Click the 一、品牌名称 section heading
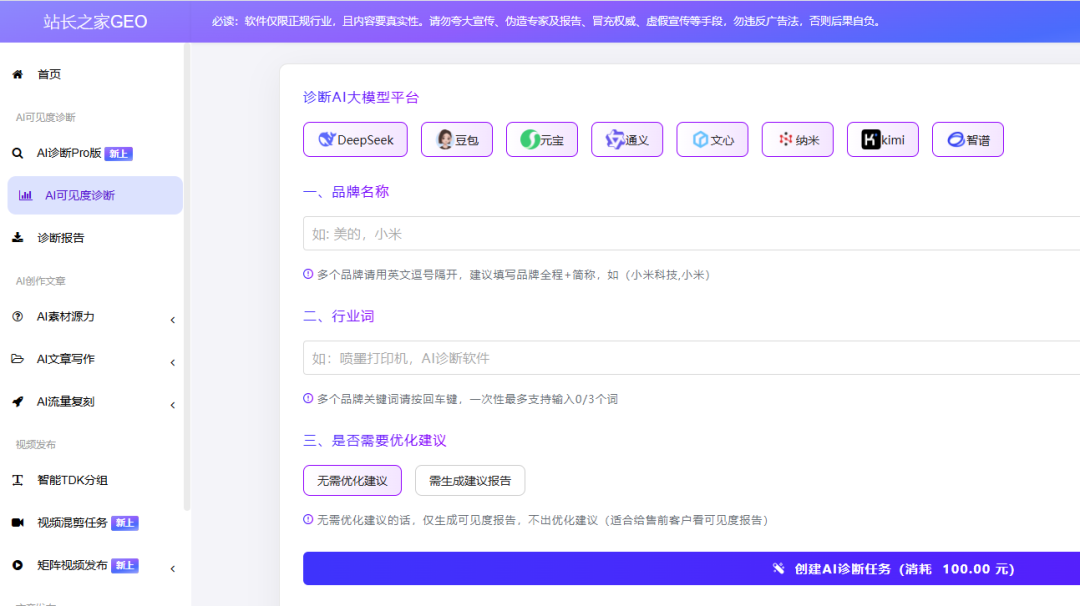 346,191
